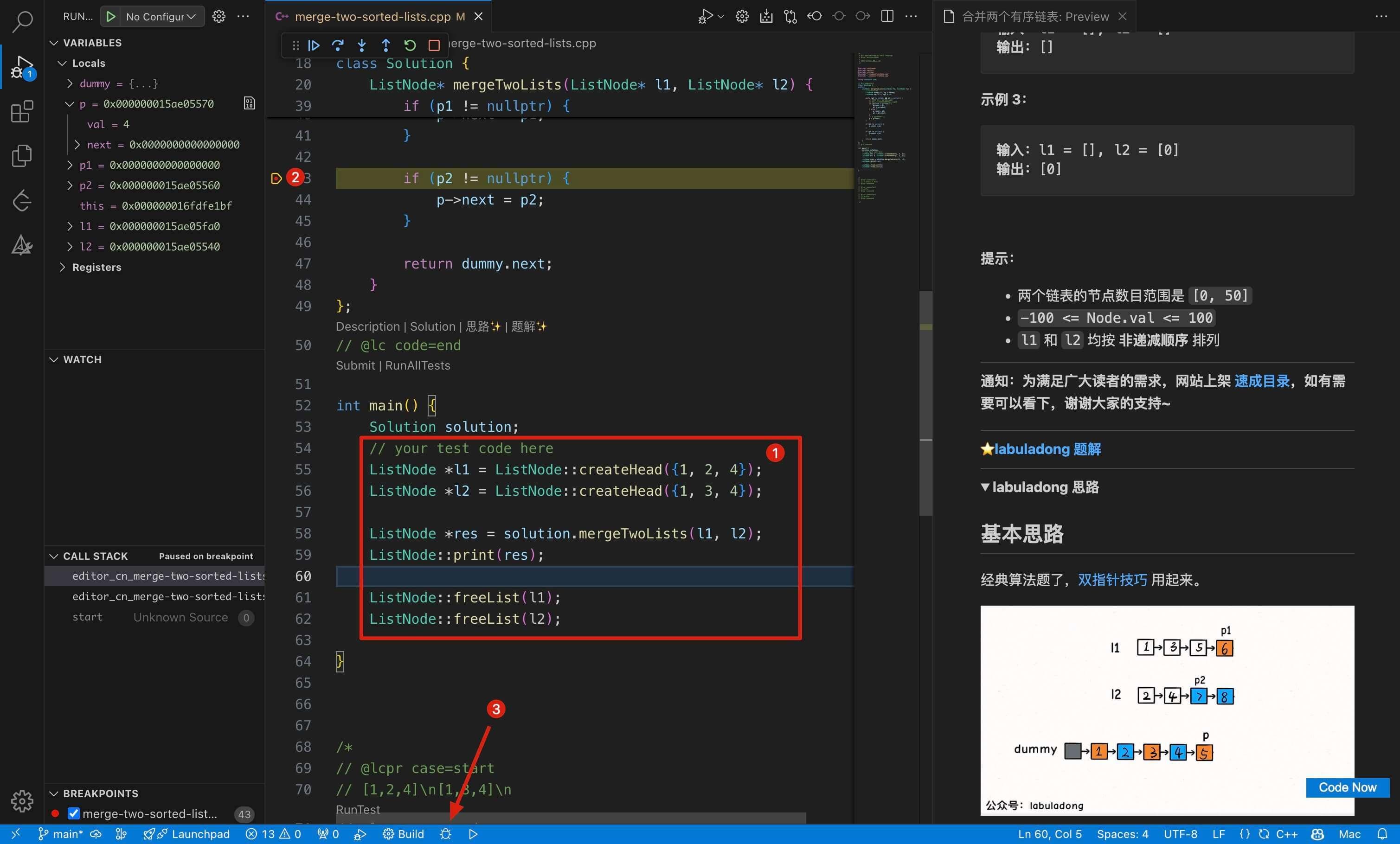
Task: Click Step Into in the debug toolbar
Action: pyautogui.click(x=362, y=45)
